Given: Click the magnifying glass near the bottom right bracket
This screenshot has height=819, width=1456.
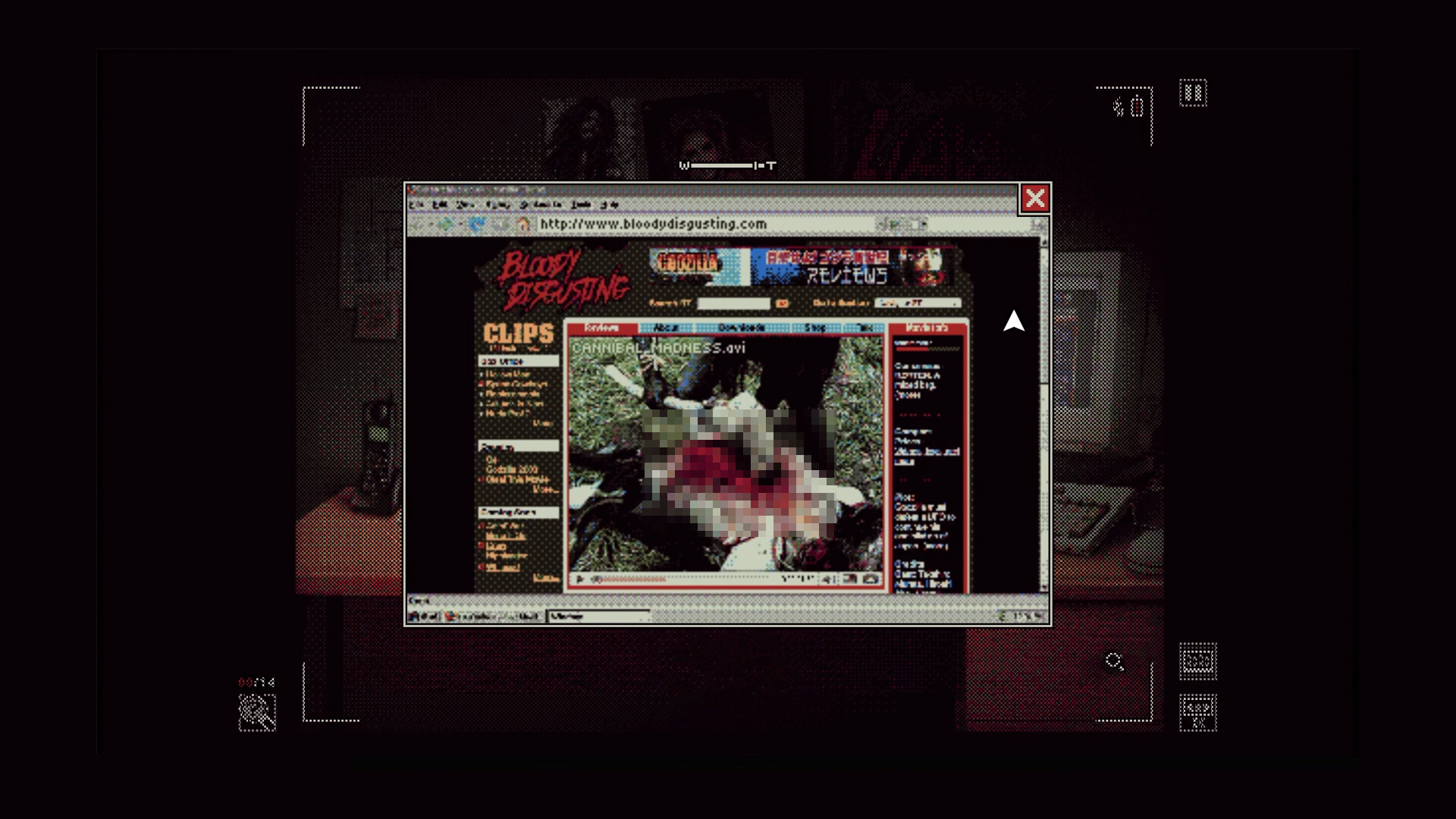Looking at the screenshot, I should tap(1114, 662).
